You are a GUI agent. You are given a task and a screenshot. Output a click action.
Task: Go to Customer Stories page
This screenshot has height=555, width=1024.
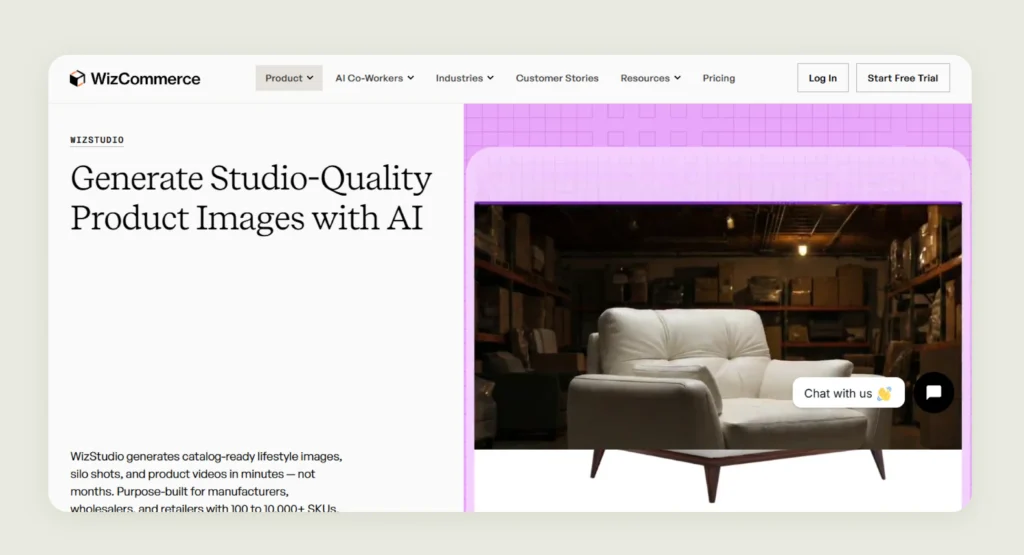pyautogui.click(x=557, y=78)
